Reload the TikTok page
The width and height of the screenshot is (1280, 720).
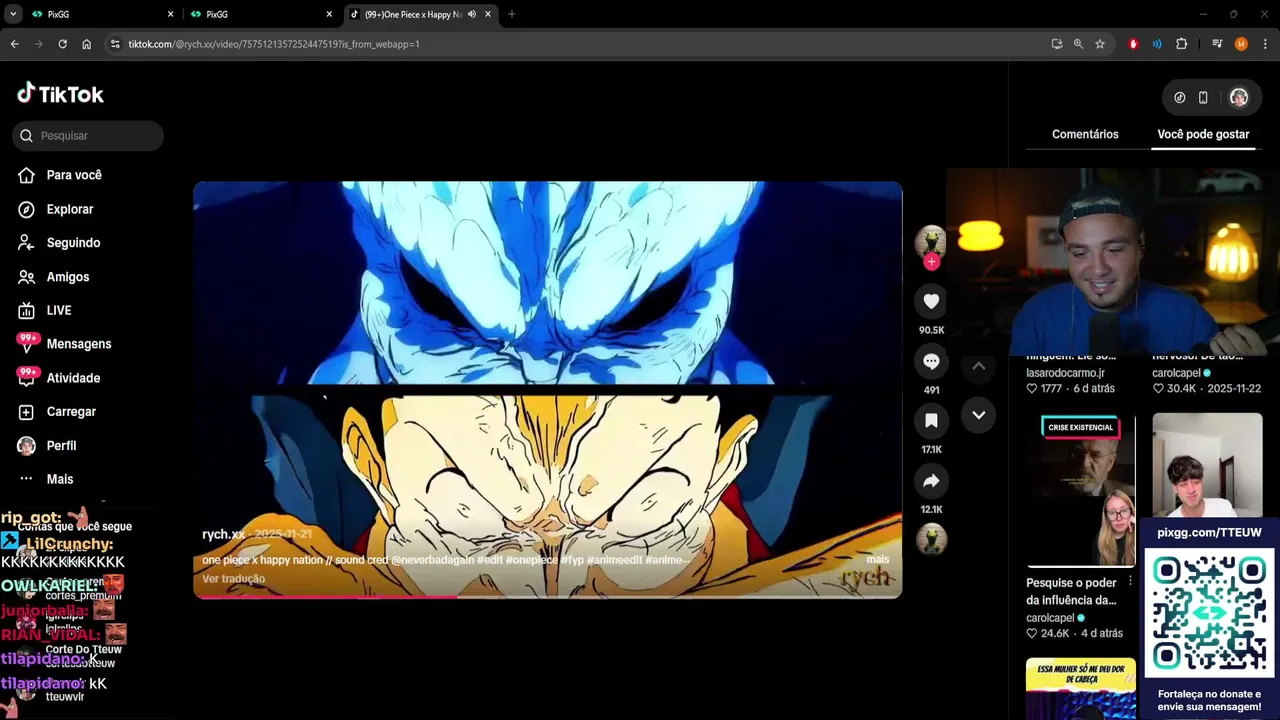coord(63,44)
